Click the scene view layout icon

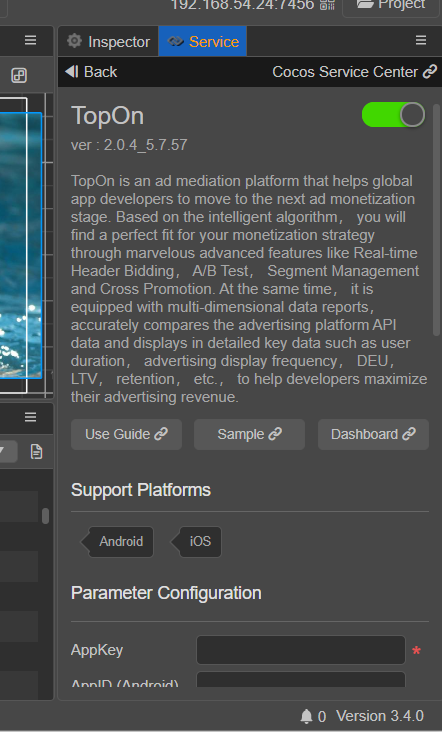19,75
